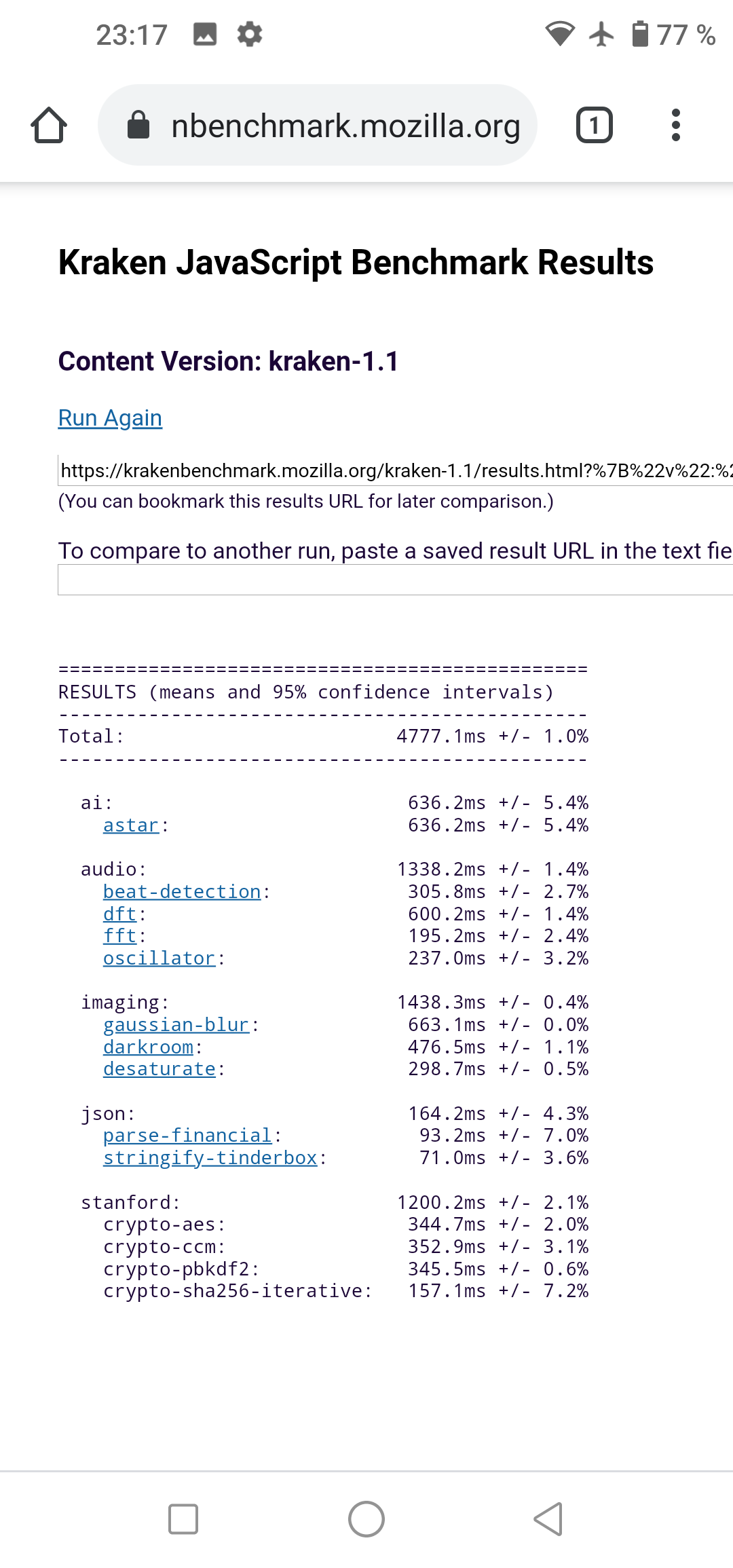Focus the empty comparison URL field
Screen dimensions: 733x1568
point(395,580)
